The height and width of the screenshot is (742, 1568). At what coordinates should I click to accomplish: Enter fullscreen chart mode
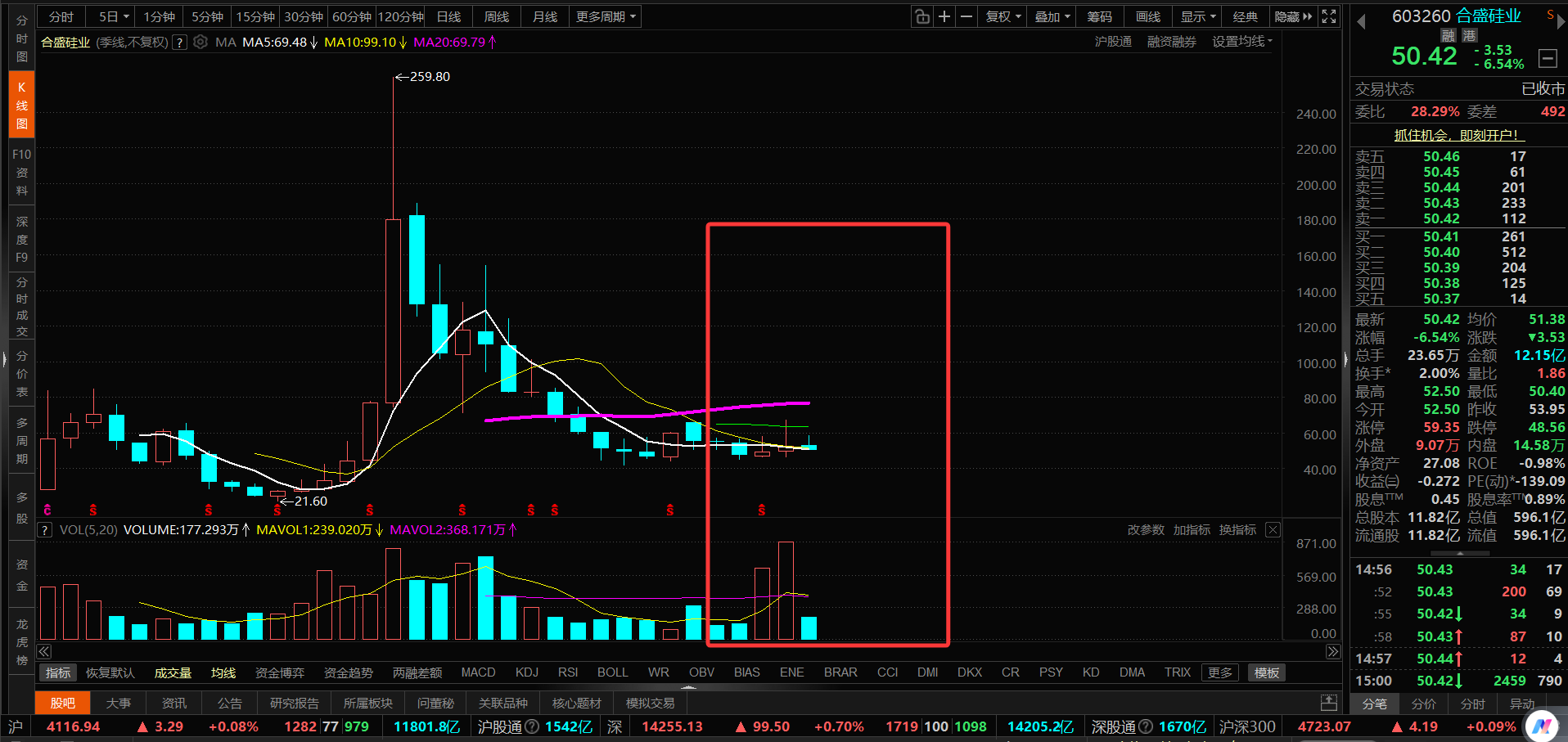pyautogui.click(x=1329, y=16)
